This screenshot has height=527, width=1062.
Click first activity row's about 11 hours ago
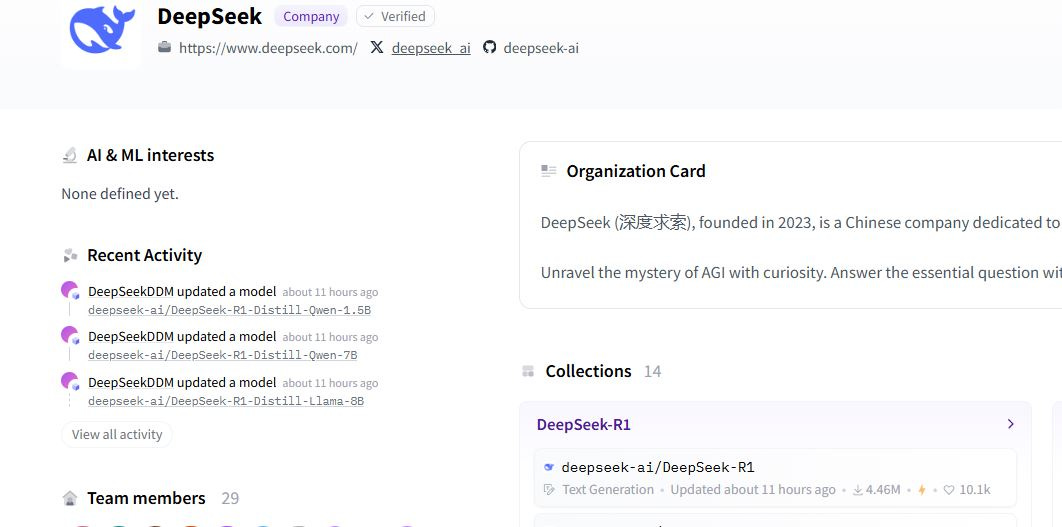(330, 293)
